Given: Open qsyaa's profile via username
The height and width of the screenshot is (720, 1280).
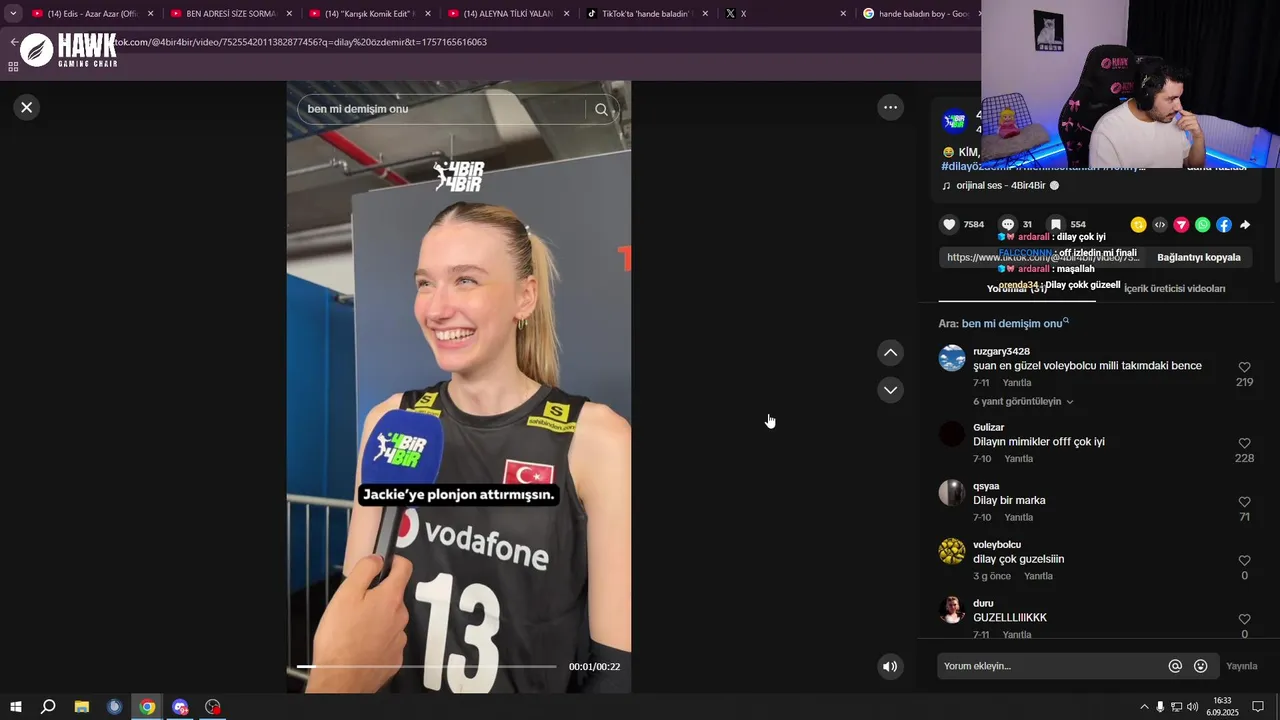Looking at the screenshot, I should [x=986, y=486].
